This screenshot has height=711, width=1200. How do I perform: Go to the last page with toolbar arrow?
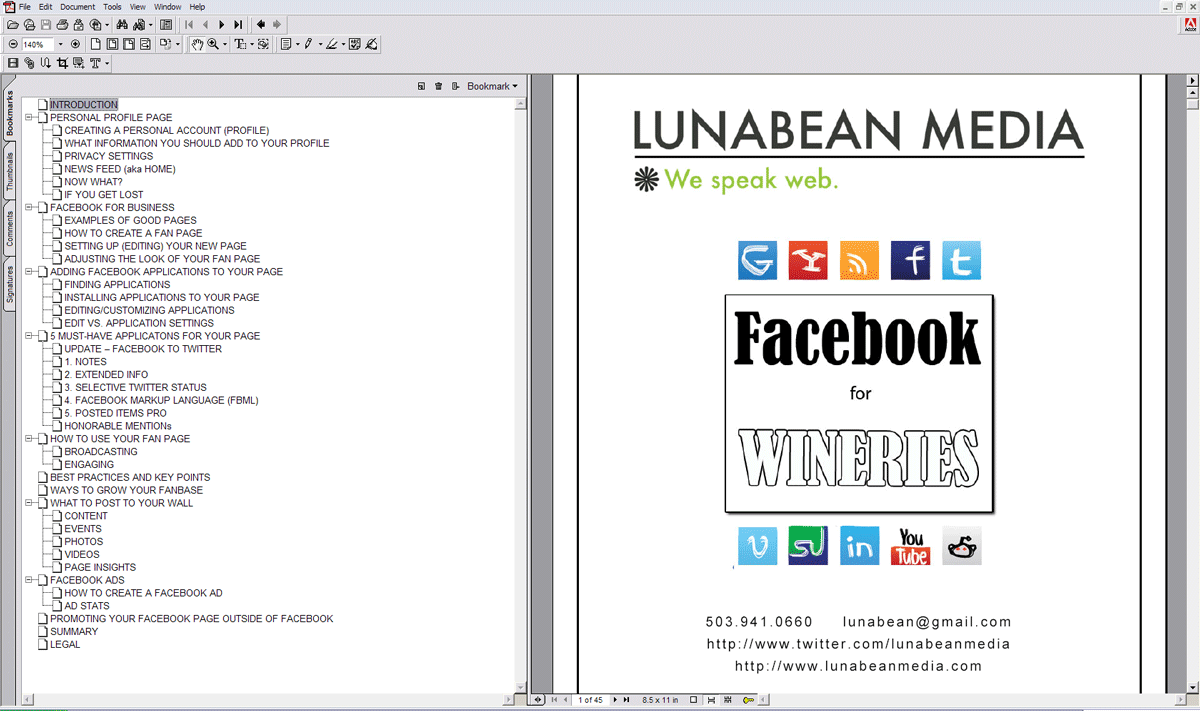[238, 24]
